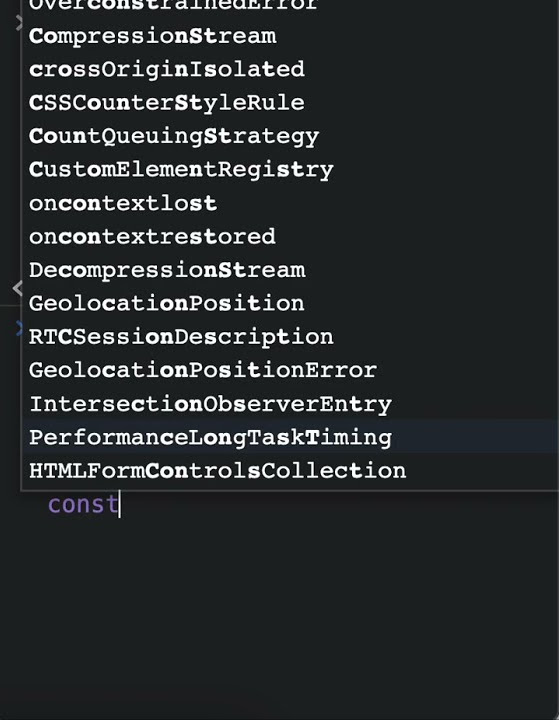Click the gray chevron near top left
The height and width of the screenshot is (720, 559).
coord(19,22)
